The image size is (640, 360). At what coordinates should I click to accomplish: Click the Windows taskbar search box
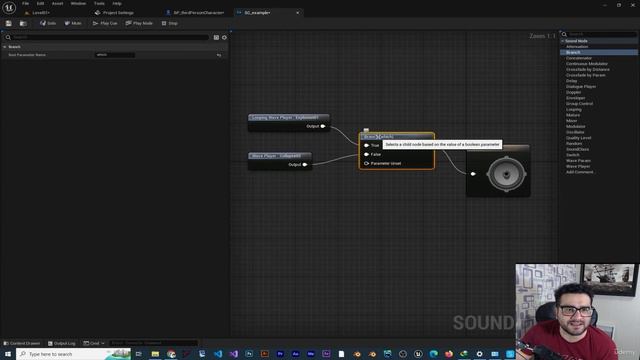coord(73,354)
